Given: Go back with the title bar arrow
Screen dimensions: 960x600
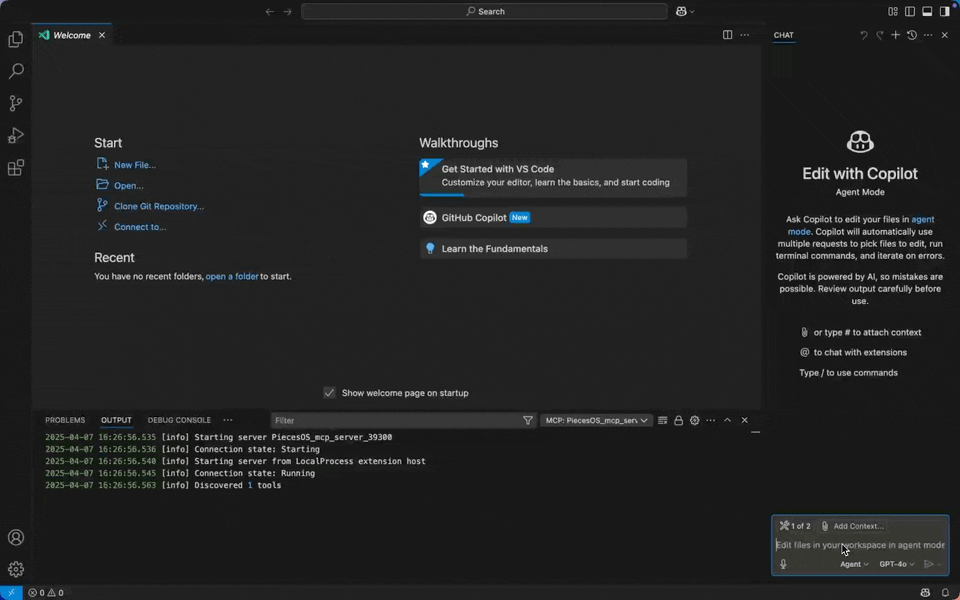Looking at the screenshot, I should pyautogui.click(x=269, y=12).
